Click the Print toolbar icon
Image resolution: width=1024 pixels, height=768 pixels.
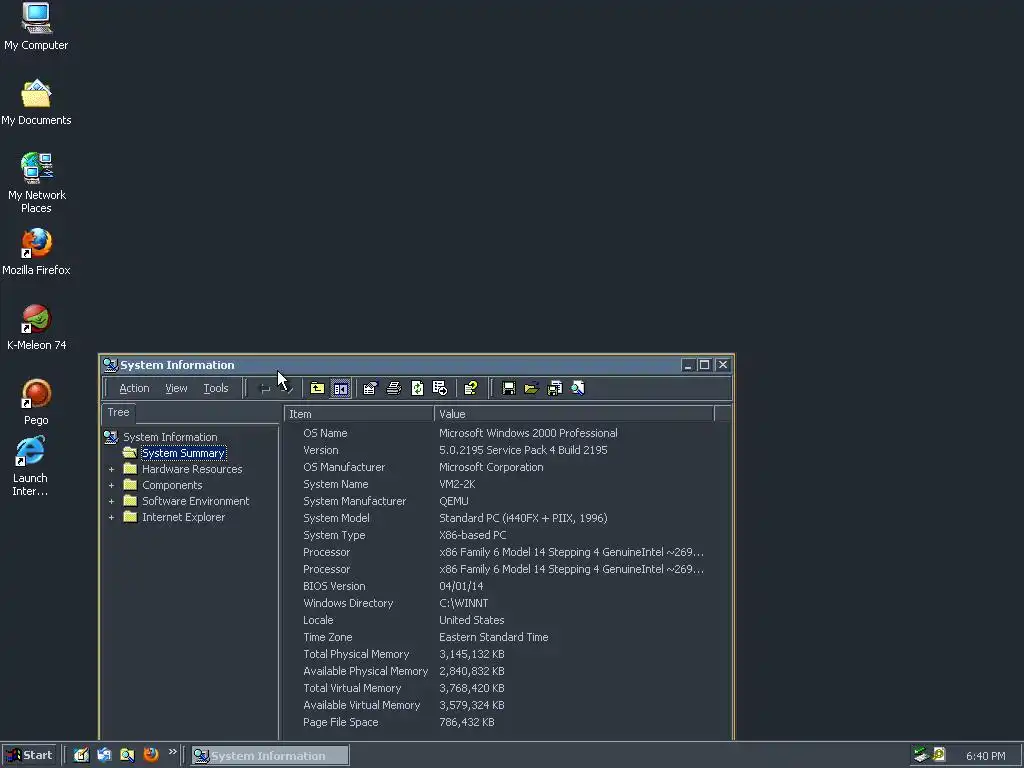click(394, 389)
